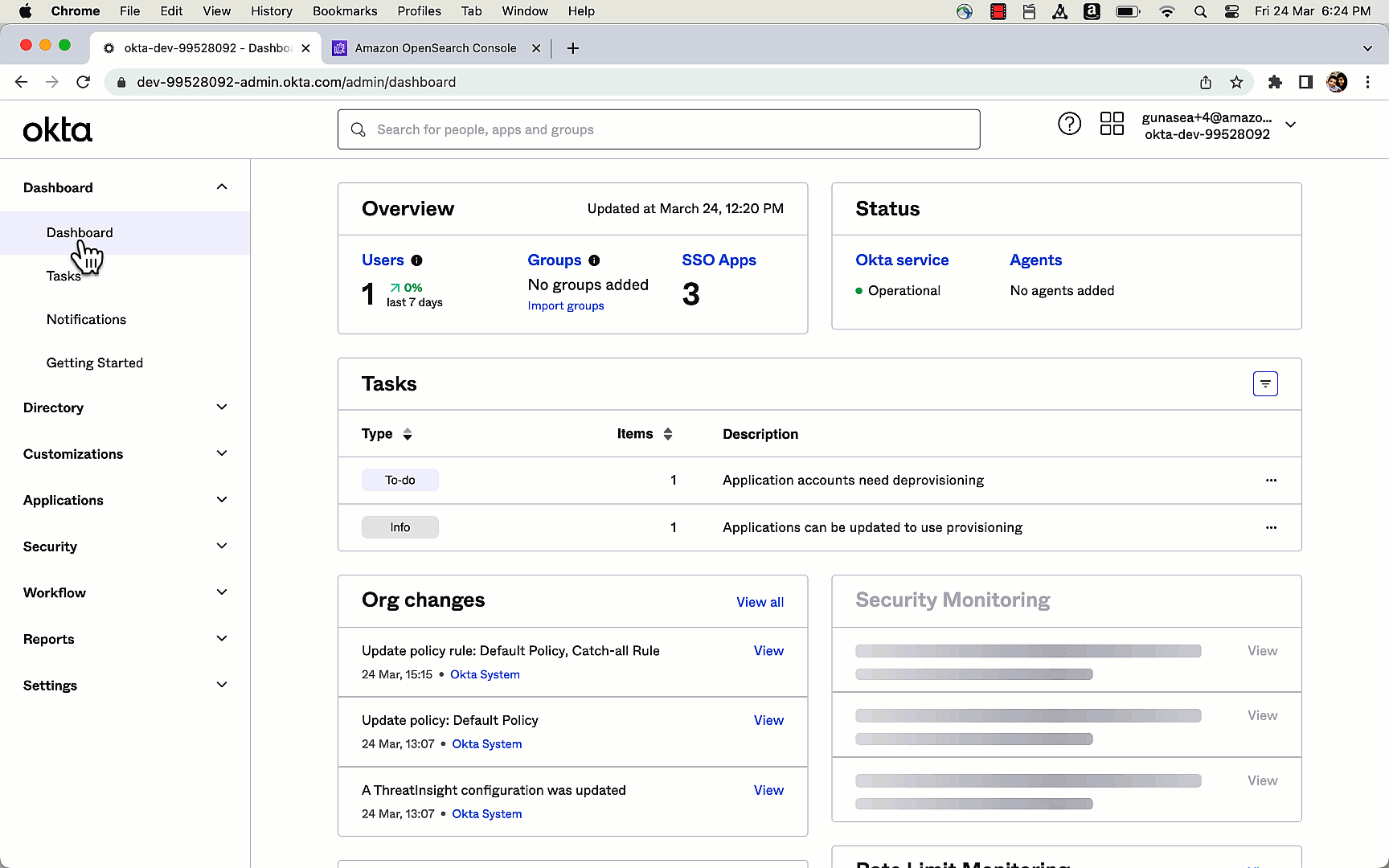
Task: Click the Okta logo
Action: coord(58,129)
